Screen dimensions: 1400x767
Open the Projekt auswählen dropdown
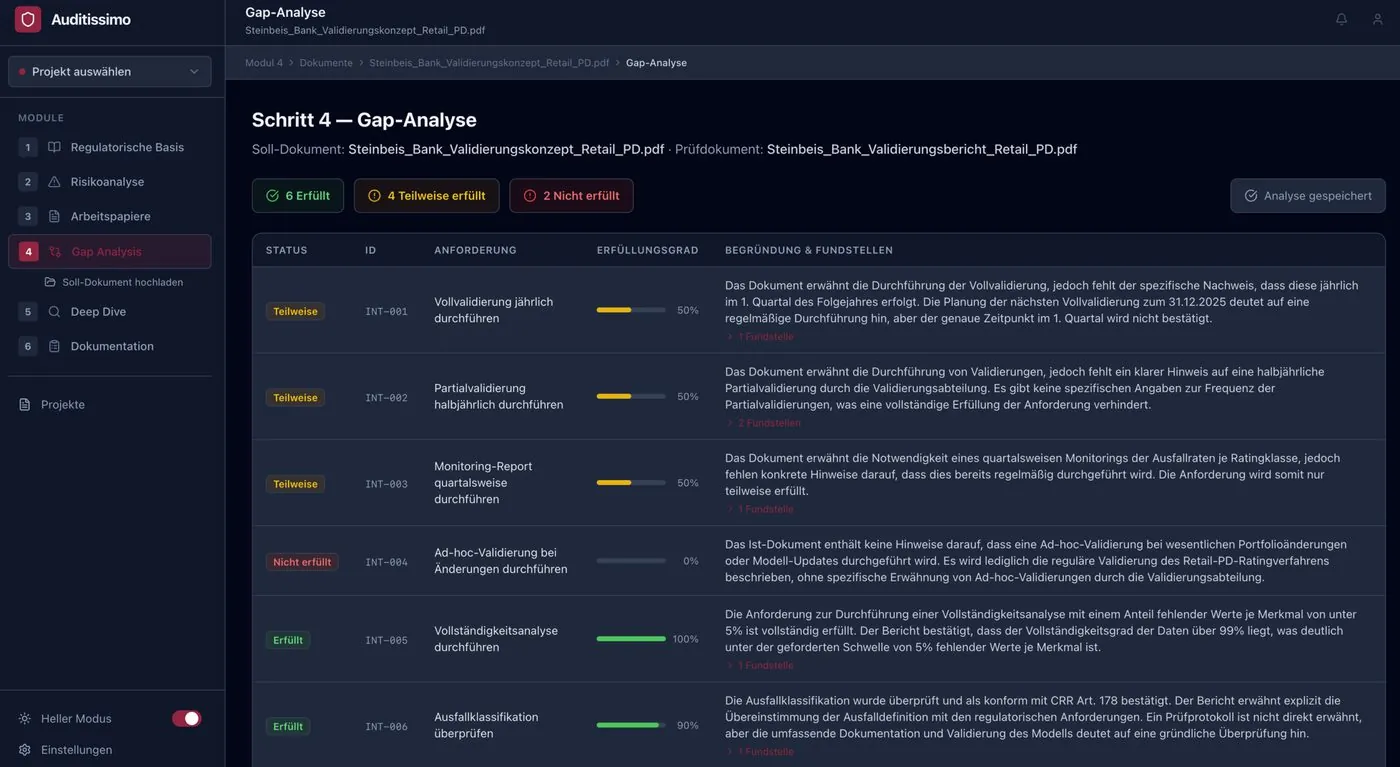110,72
